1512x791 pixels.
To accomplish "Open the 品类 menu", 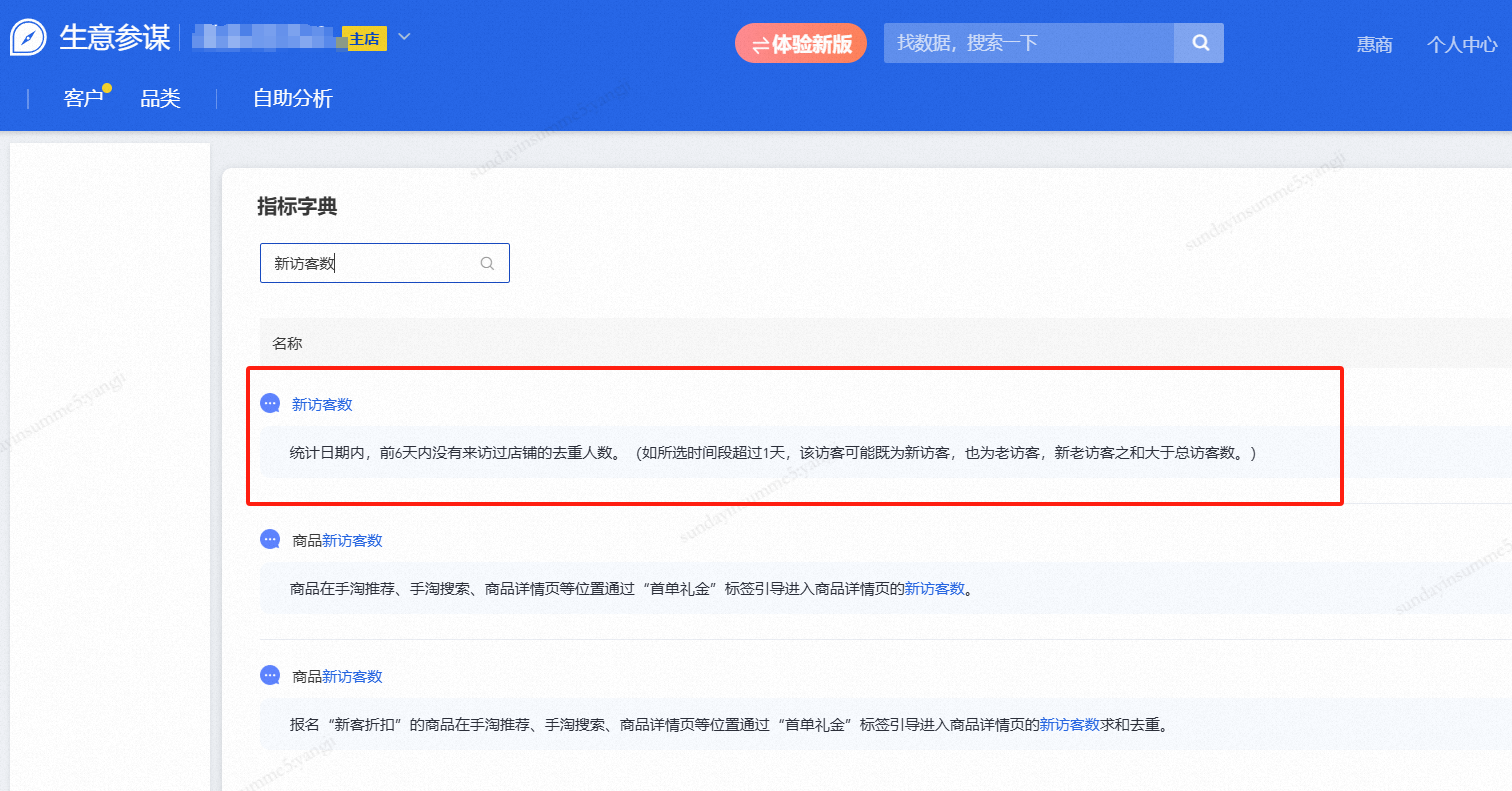I will click(x=160, y=98).
